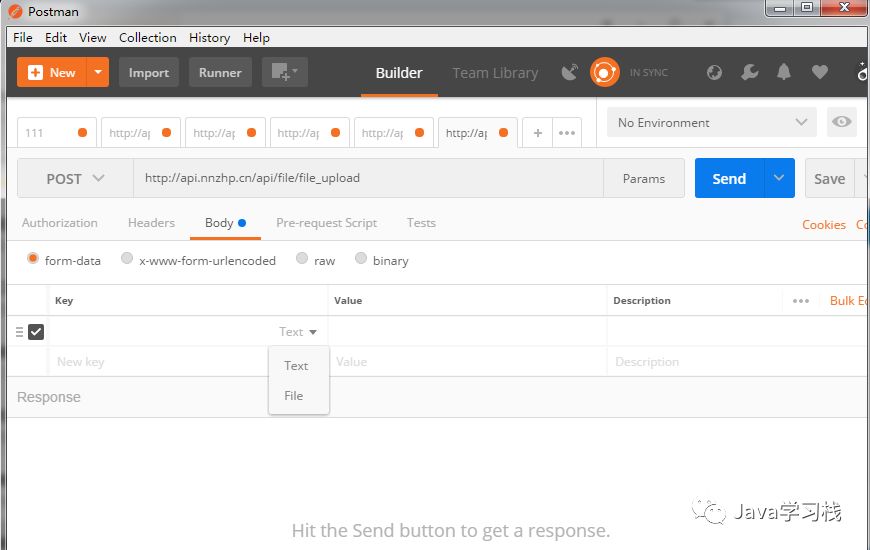Open the POST method dropdown
The image size is (870, 550).
(x=75, y=179)
